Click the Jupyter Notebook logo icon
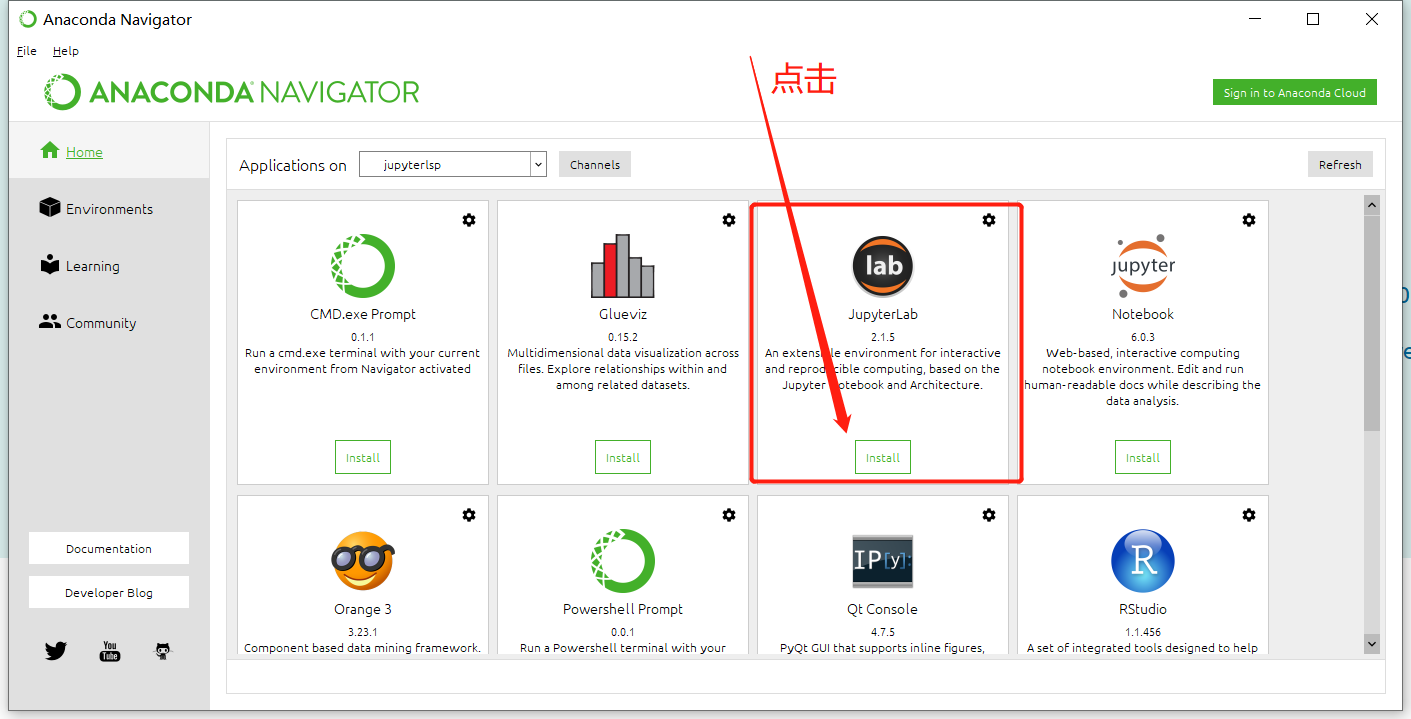This screenshot has height=719, width=1411. [x=1143, y=266]
